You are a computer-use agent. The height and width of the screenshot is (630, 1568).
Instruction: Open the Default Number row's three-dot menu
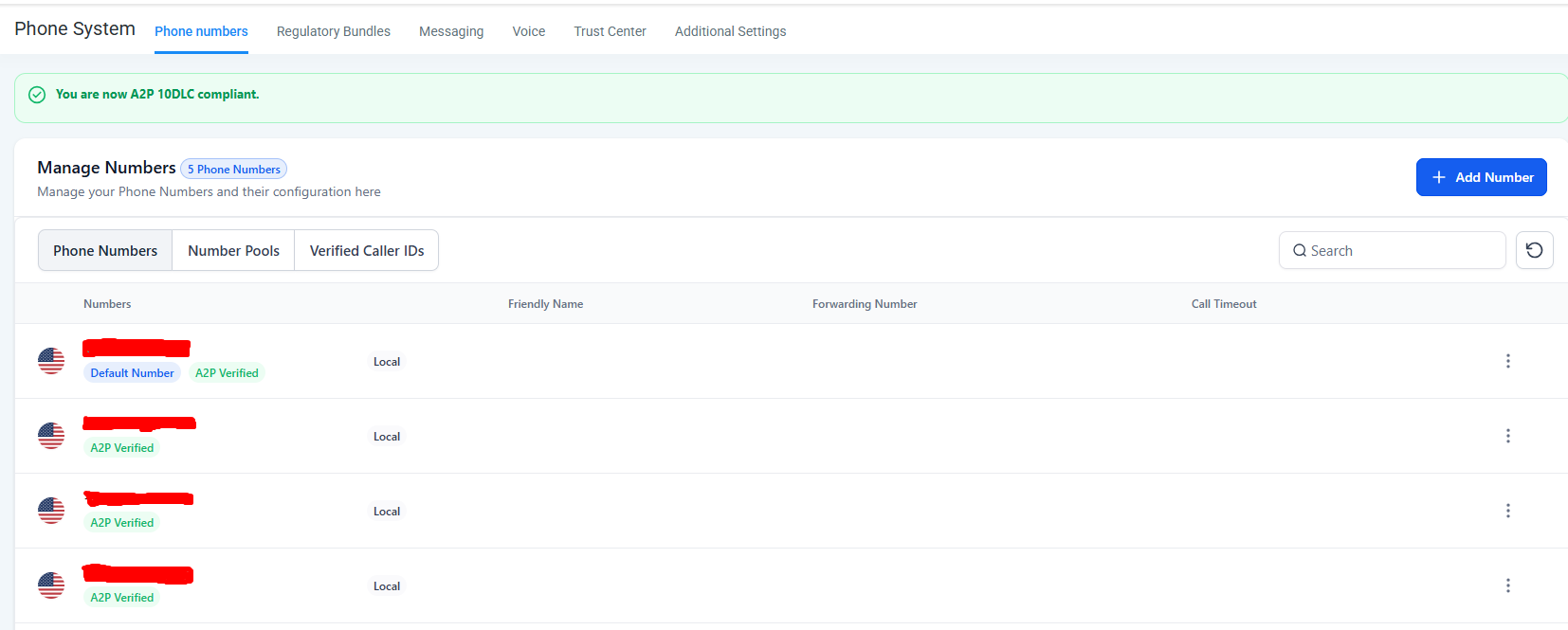coord(1507,361)
